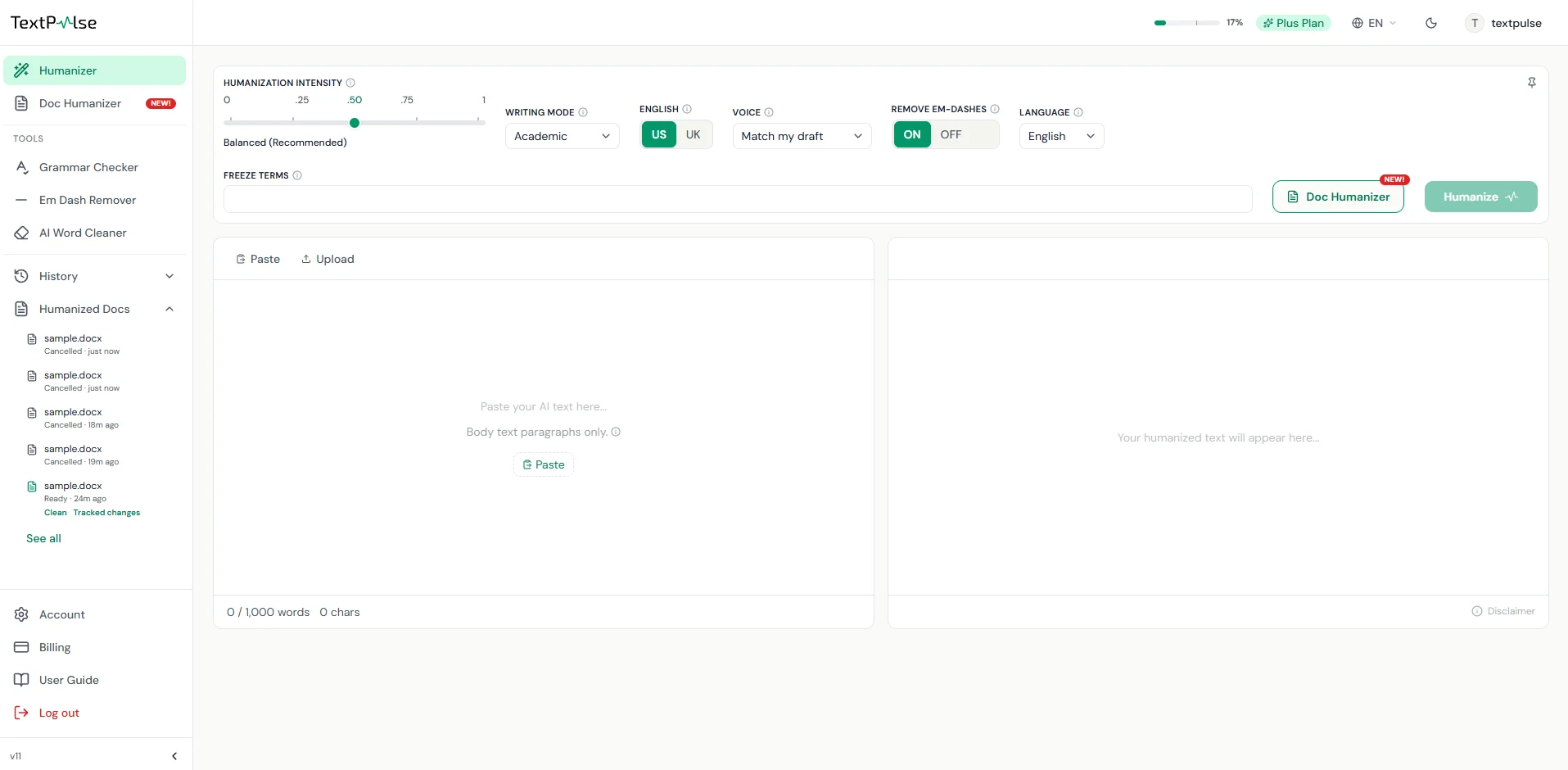Viewport: 1568px width, 770px height.
Task: Open Account settings
Action: pos(94,614)
